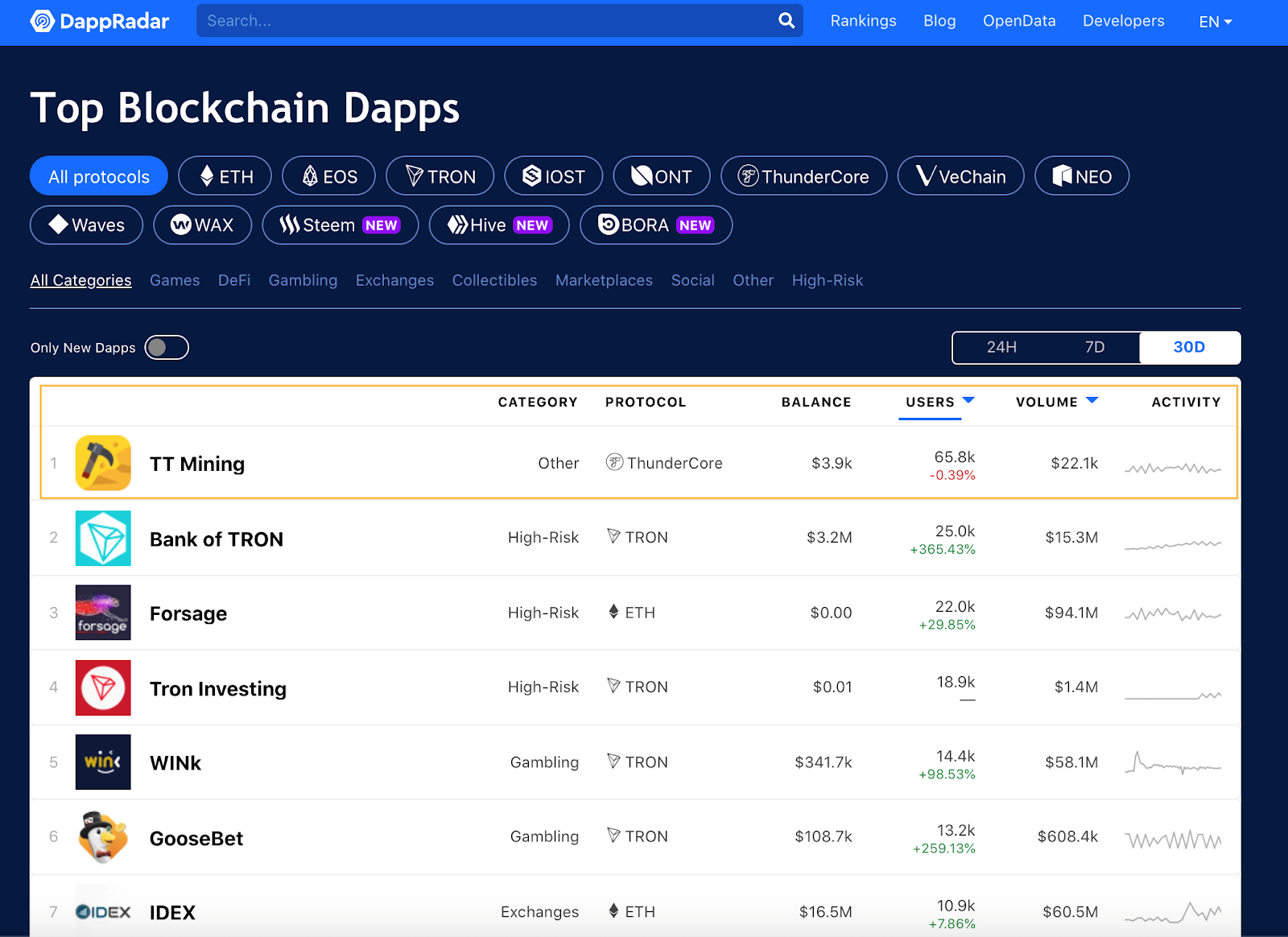
Task: Open the EN language dropdown
Action: pos(1215,22)
